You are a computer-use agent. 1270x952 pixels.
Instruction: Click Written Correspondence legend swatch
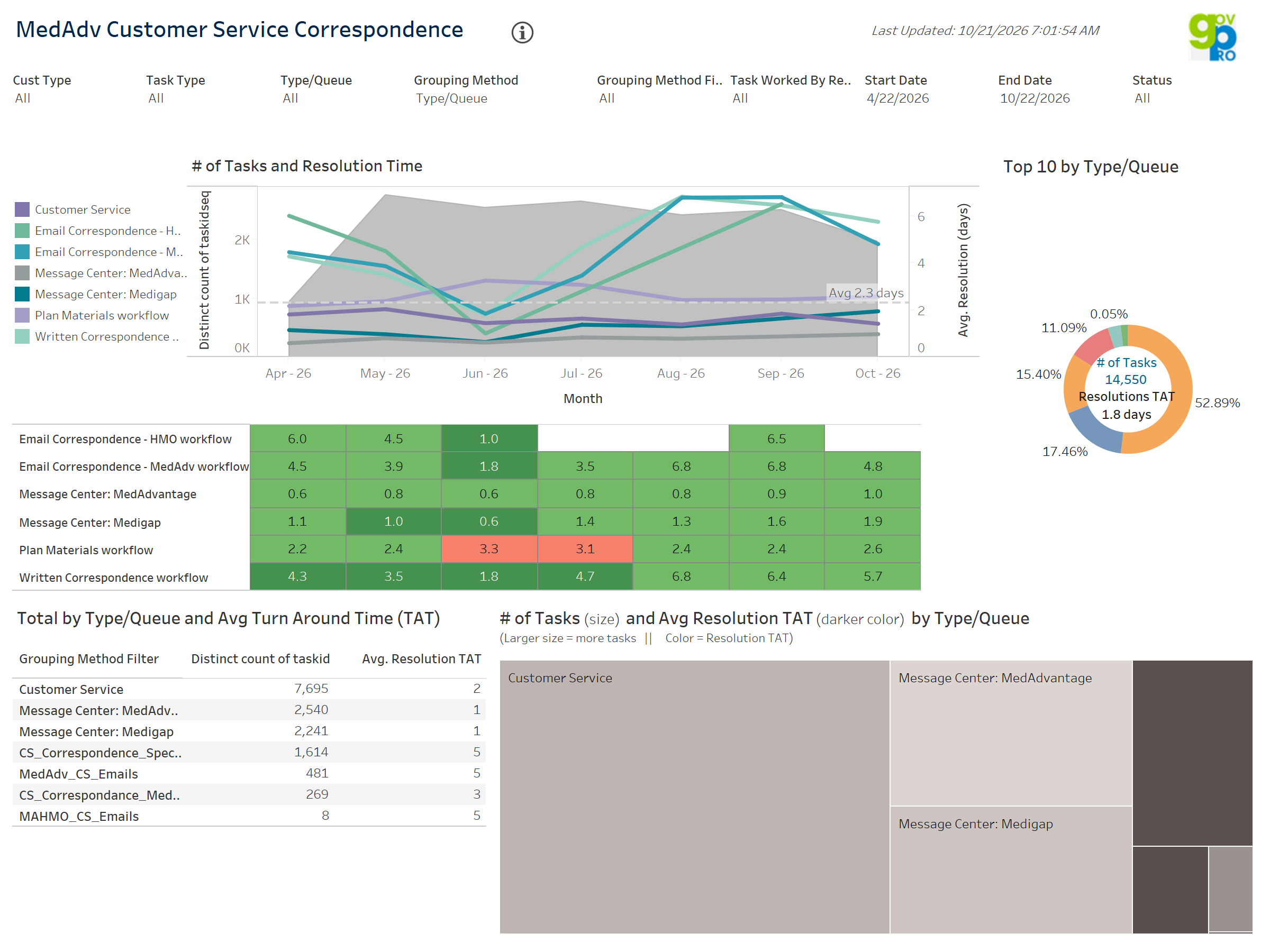[x=22, y=337]
